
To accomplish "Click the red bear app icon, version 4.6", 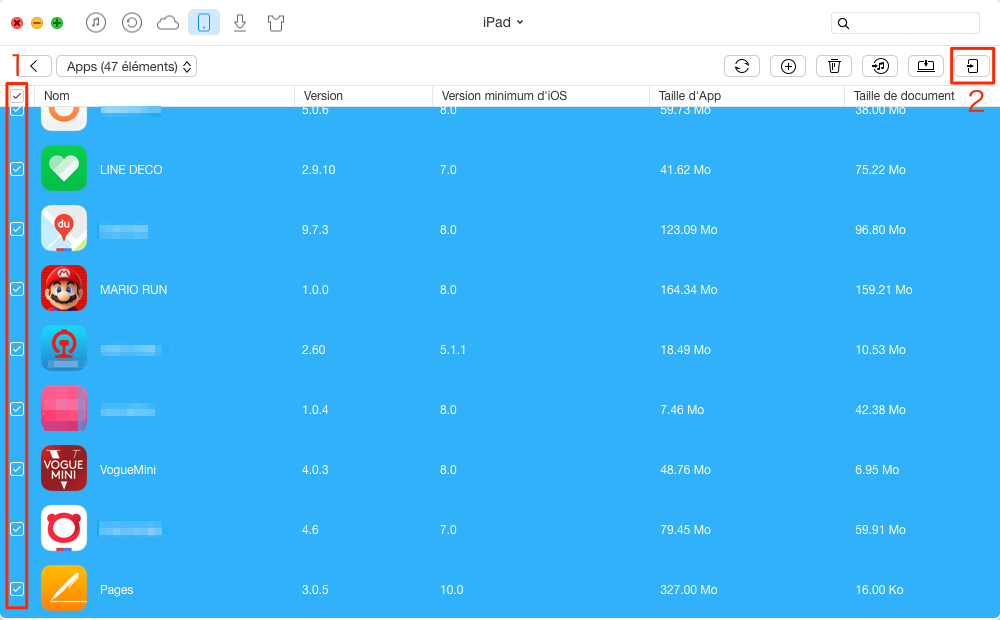I will [x=64, y=528].
